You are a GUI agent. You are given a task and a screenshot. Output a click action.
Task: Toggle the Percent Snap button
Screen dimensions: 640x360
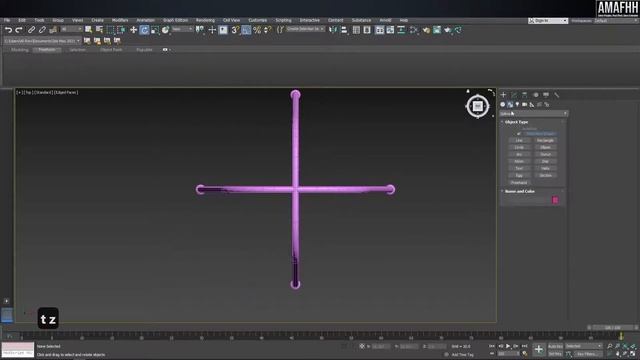click(257, 30)
